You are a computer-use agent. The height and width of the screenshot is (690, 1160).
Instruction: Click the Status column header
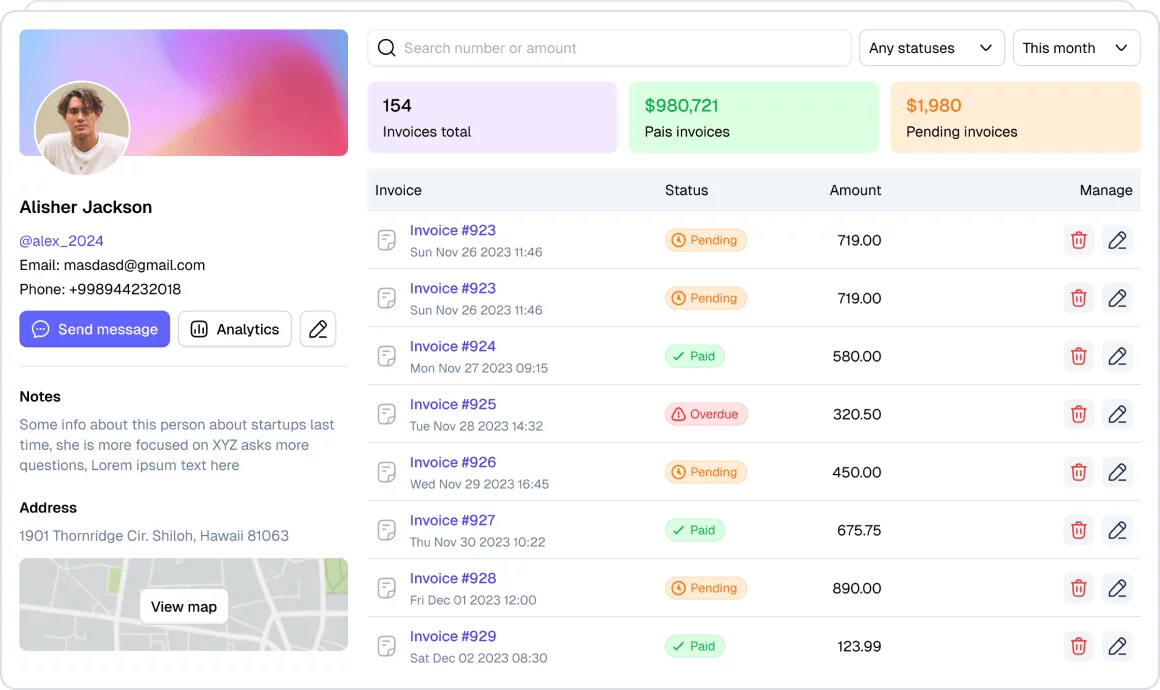[x=686, y=190]
